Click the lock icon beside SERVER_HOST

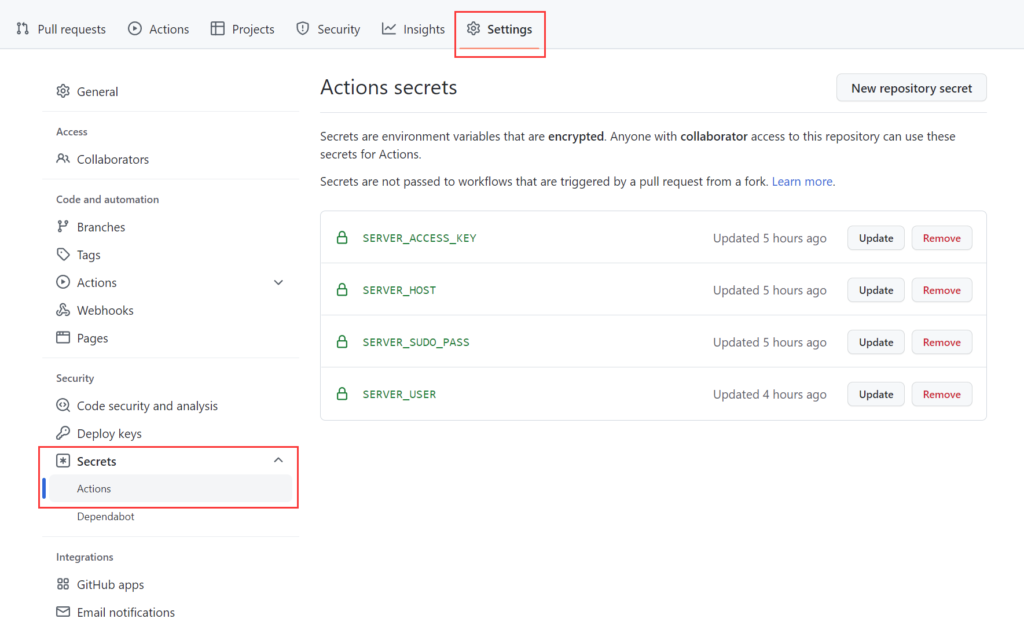tap(342, 290)
